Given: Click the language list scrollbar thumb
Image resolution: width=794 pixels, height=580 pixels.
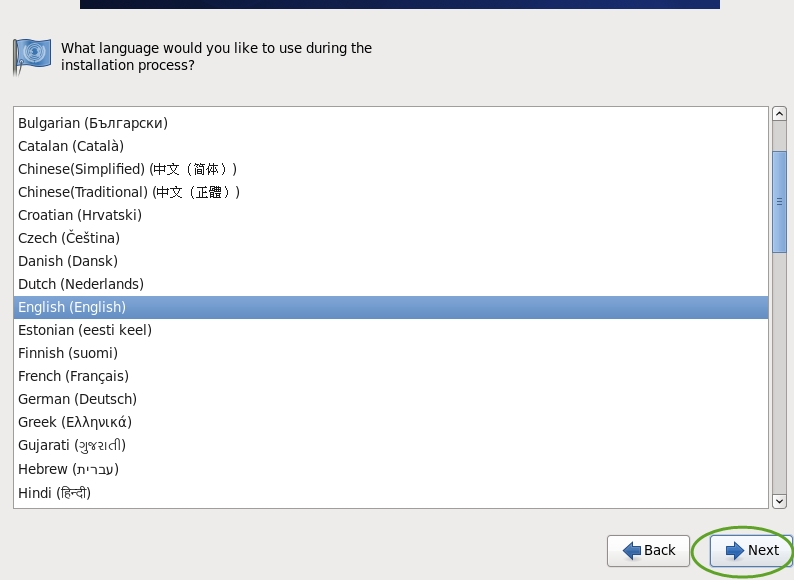Looking at the screenshot, I should [779, 202].
